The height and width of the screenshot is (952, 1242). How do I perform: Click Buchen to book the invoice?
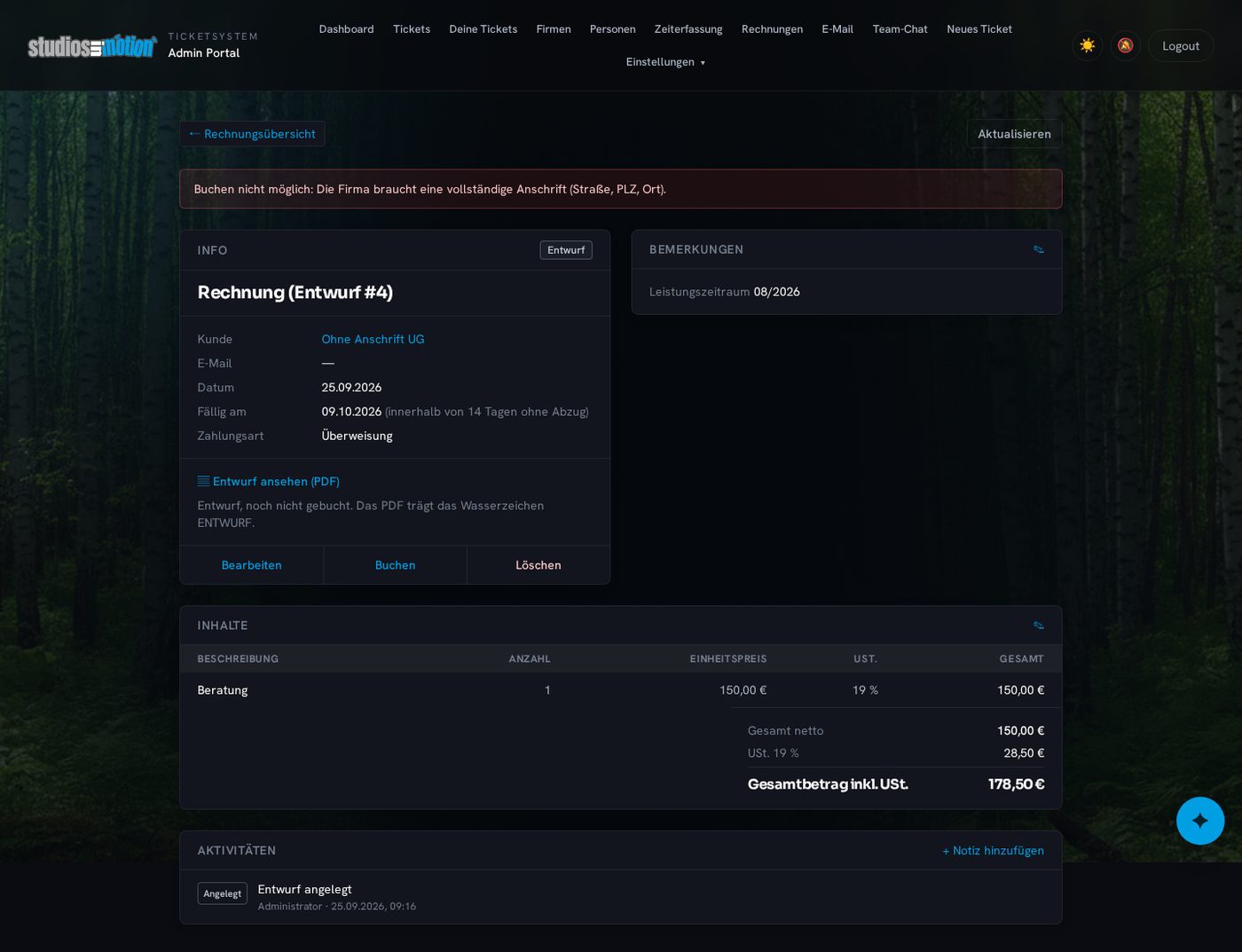[395, 565]
